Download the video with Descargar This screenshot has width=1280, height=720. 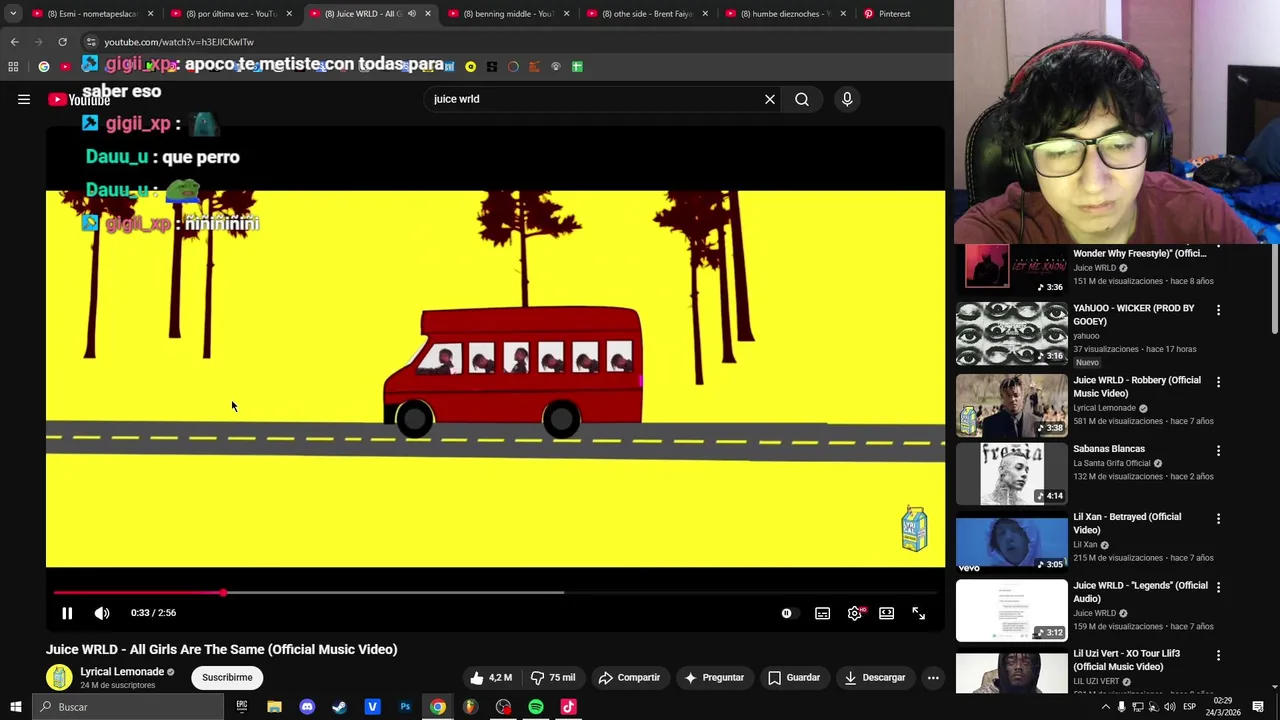click(x=875, y=677)
